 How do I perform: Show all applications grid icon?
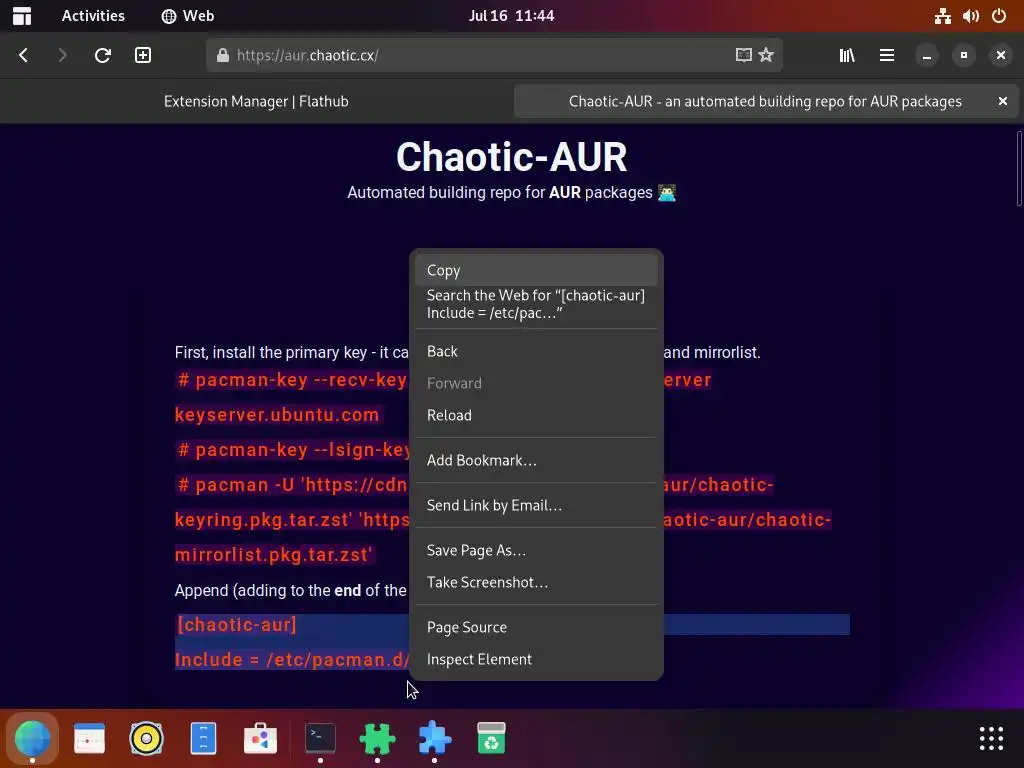point(991,738)
